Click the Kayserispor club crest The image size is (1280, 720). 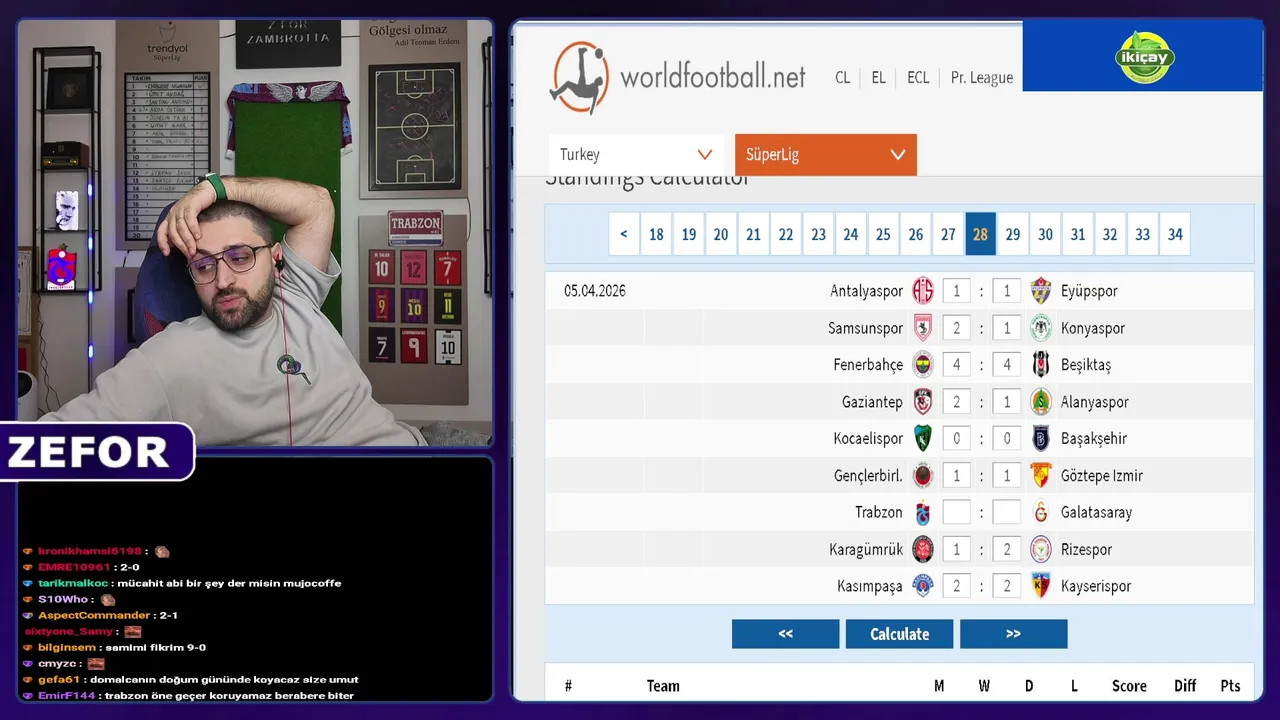point(1041,586)
